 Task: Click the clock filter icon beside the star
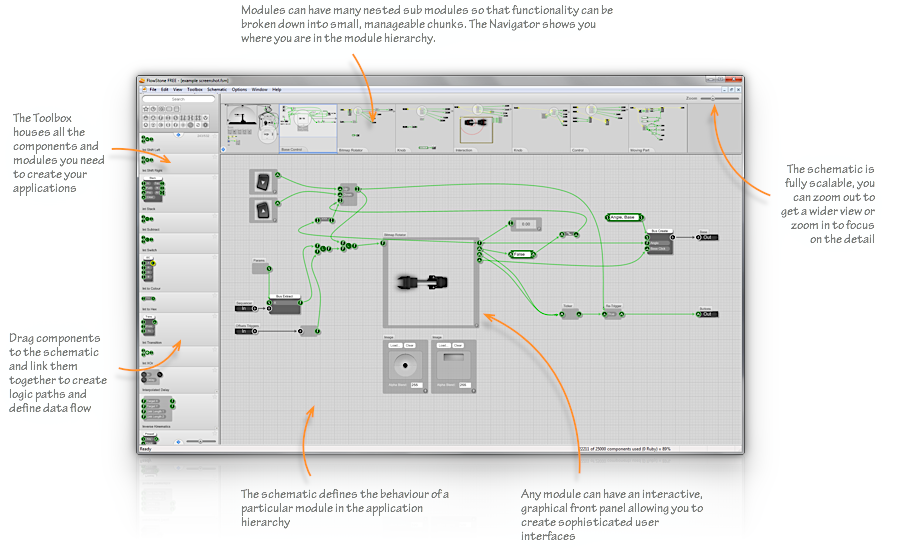click(x=153, y=109)
